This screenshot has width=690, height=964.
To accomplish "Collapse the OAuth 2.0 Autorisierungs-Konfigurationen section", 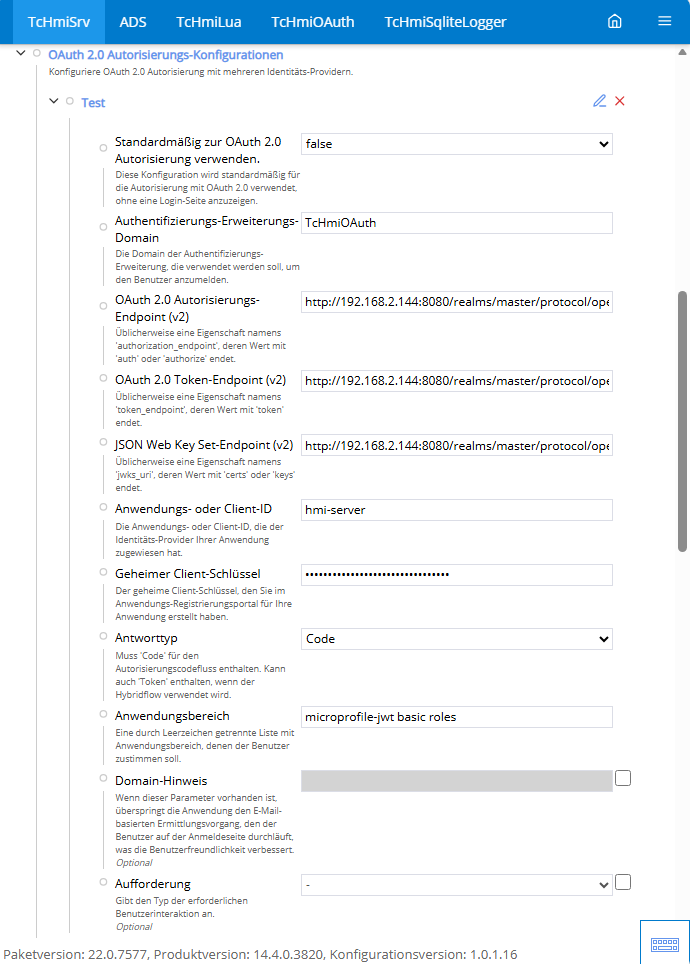I will click(22, 54).
